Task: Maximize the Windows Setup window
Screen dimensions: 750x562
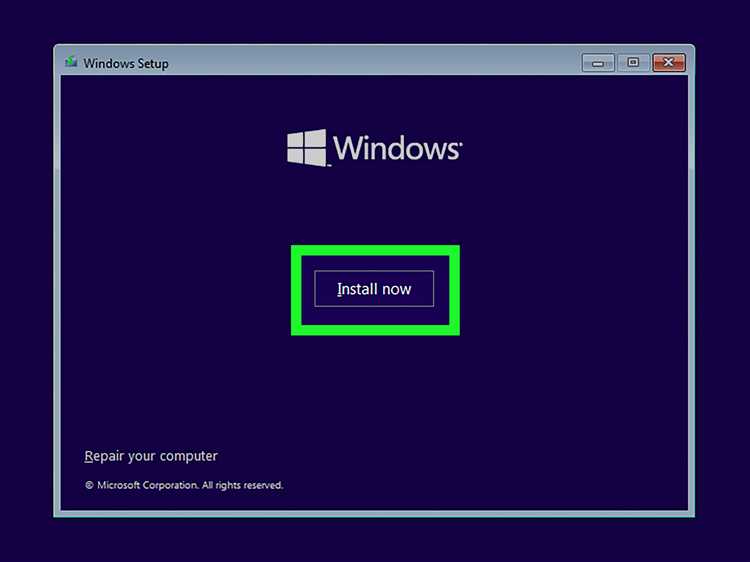Action: pos(633,63)
